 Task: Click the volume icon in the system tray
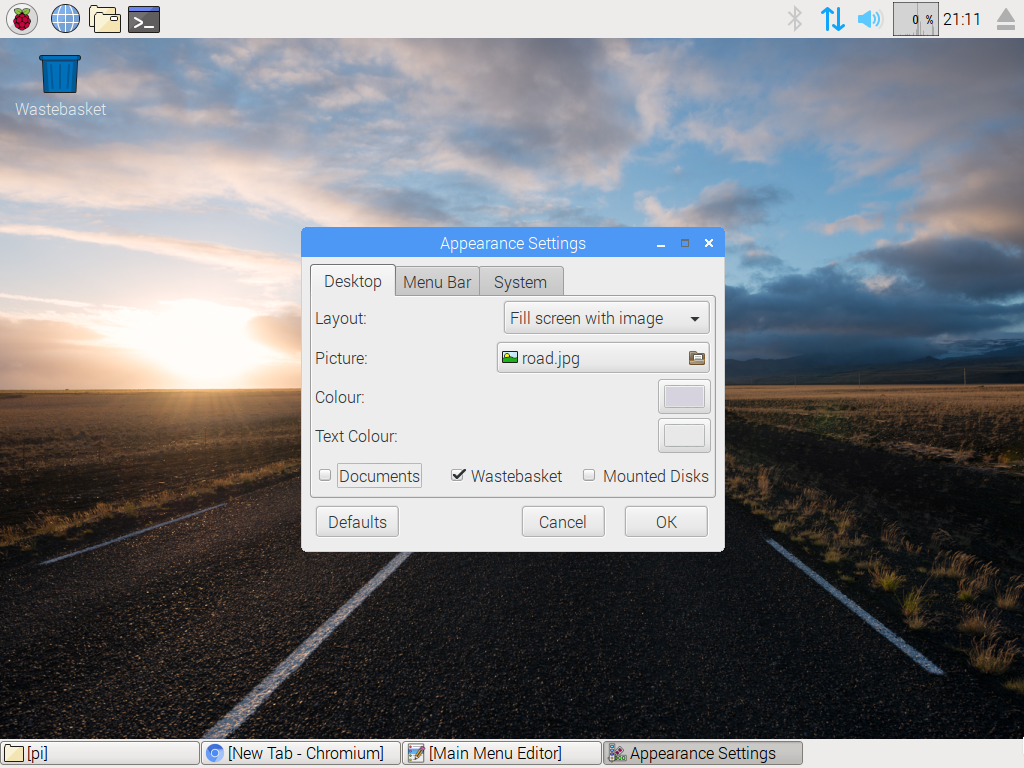pos(869,19)
